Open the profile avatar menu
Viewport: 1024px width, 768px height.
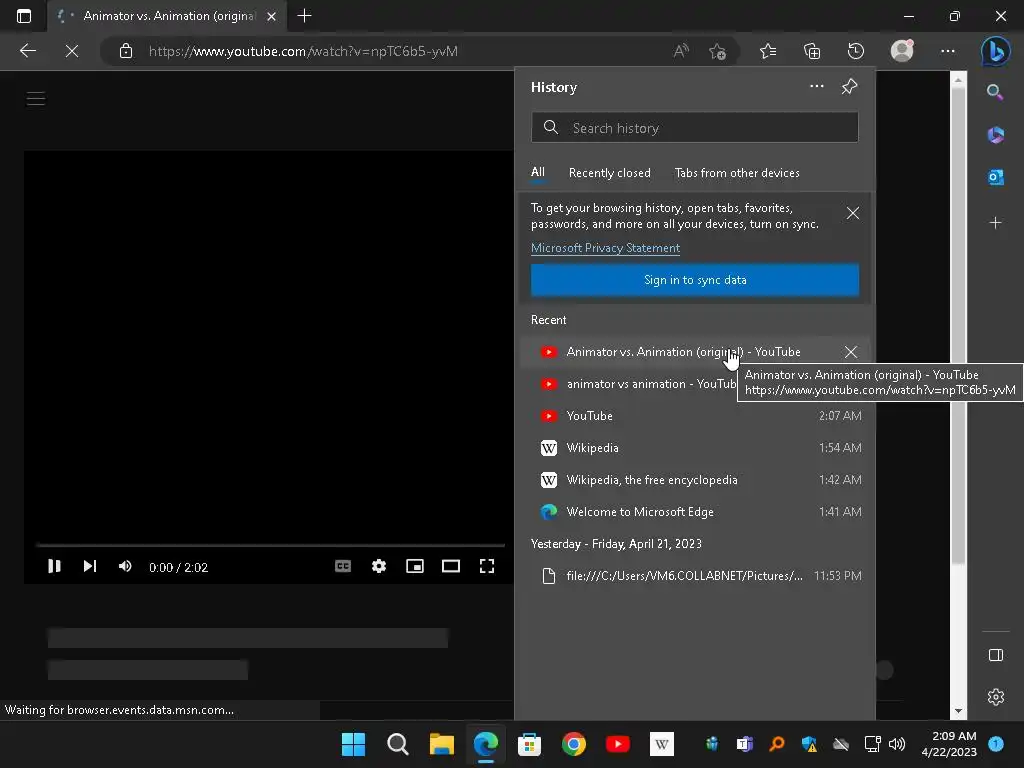pyautogui.click(x=902, y=51)
